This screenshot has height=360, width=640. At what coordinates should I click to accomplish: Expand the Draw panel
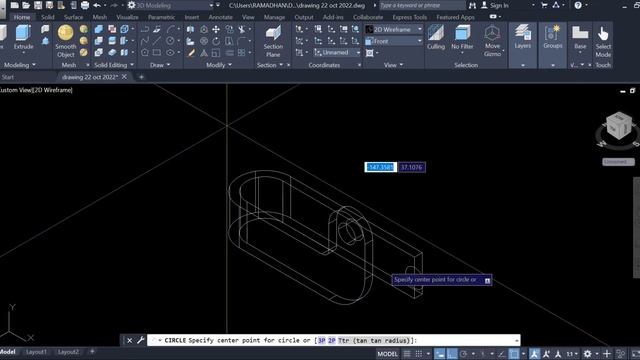[160, 65]
